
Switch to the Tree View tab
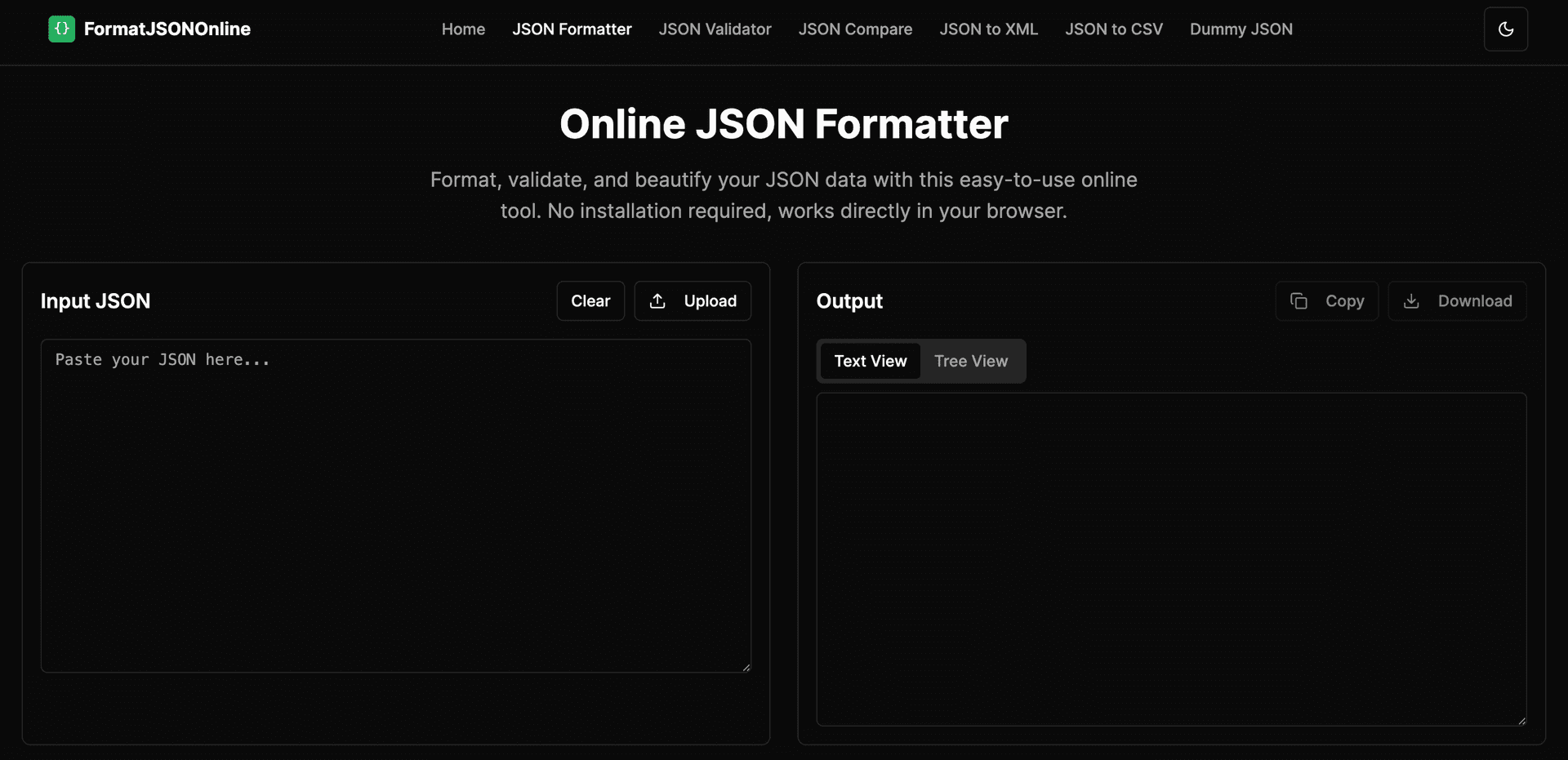click(970, 361)
